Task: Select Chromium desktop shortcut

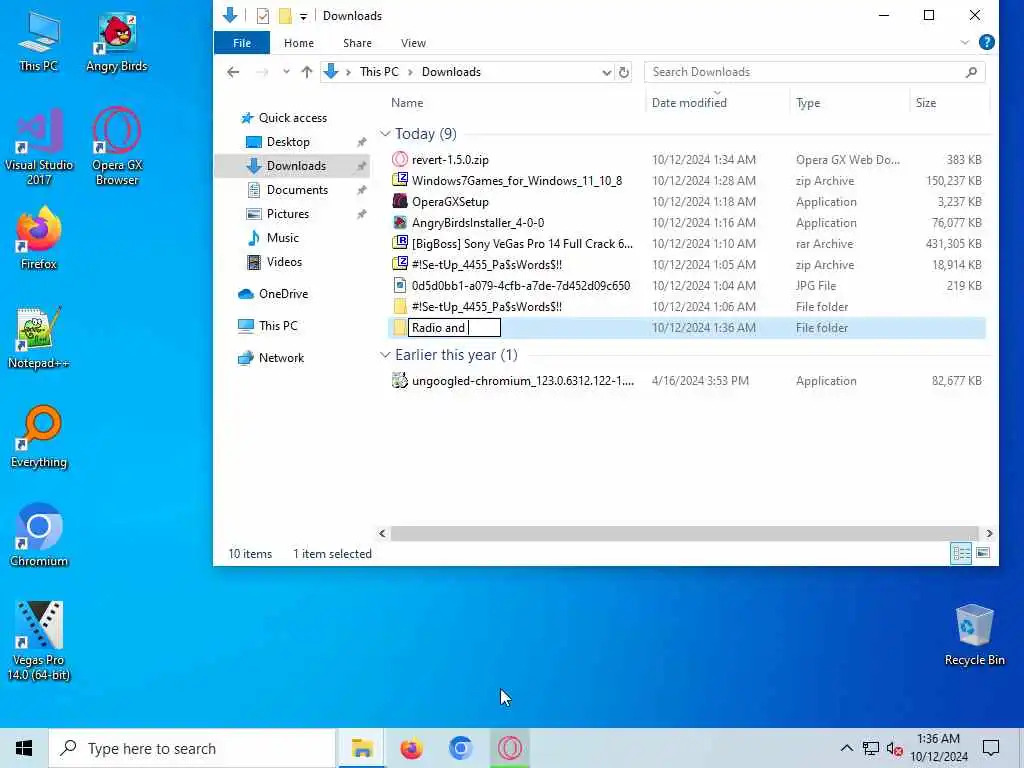Action: click(x=39, y=535)
